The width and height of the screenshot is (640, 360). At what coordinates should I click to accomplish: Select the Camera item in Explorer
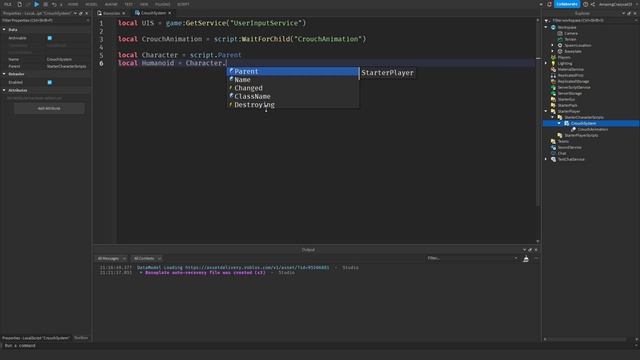(571, 33)
